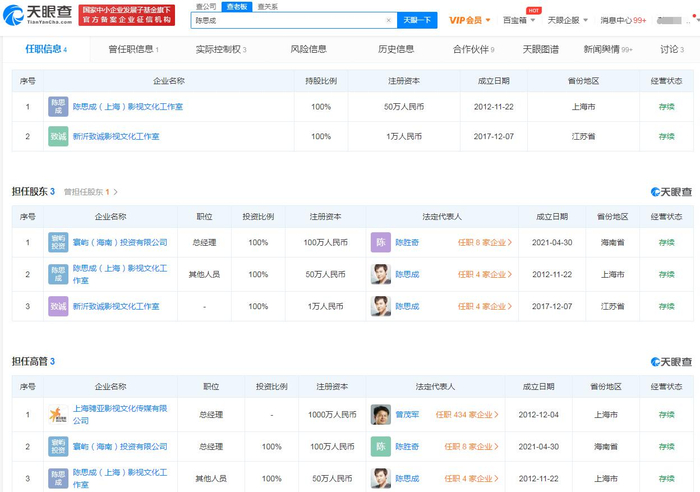
Task: Click the 陈 avatar icon beside 陈胜奇 in 担任股东
Action: [381, 242]
